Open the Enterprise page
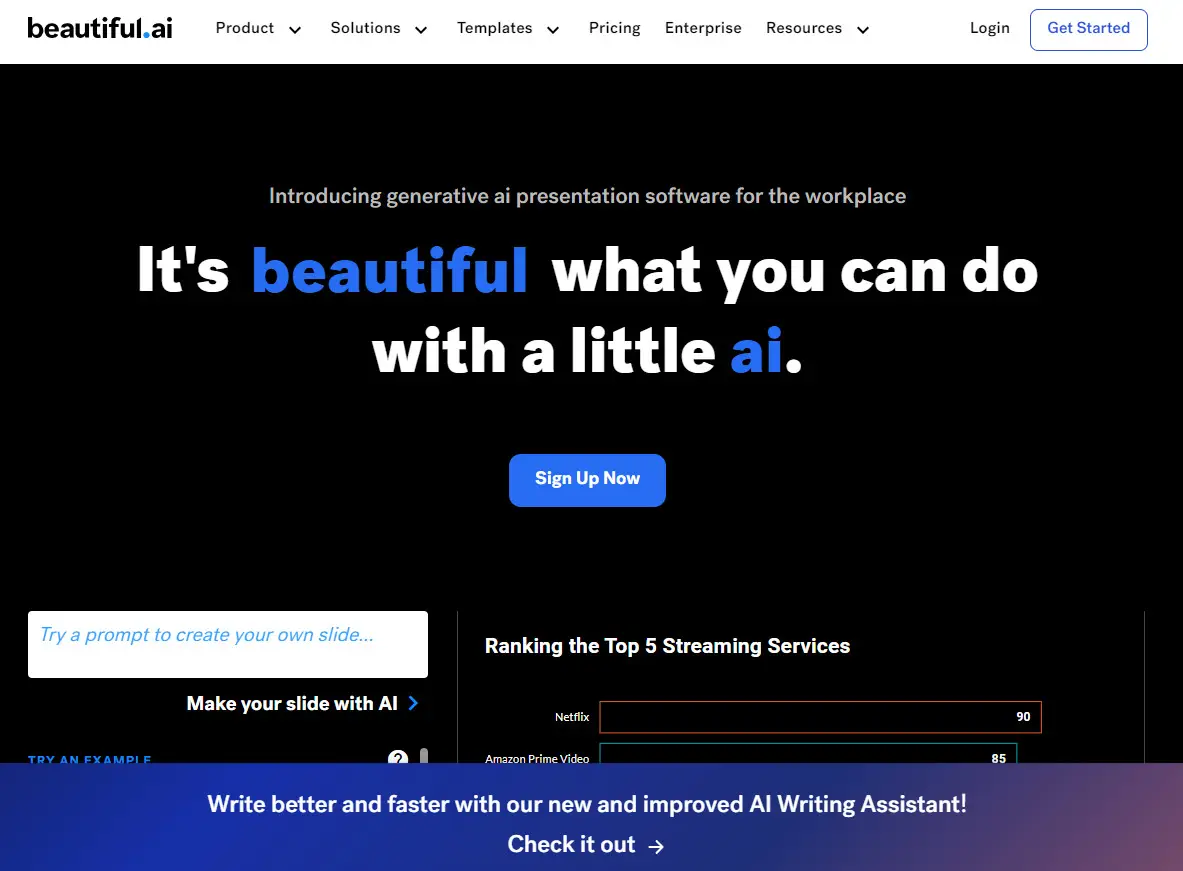The width and height of the screenshot is (1183, 871). click(x=703, y=28)
